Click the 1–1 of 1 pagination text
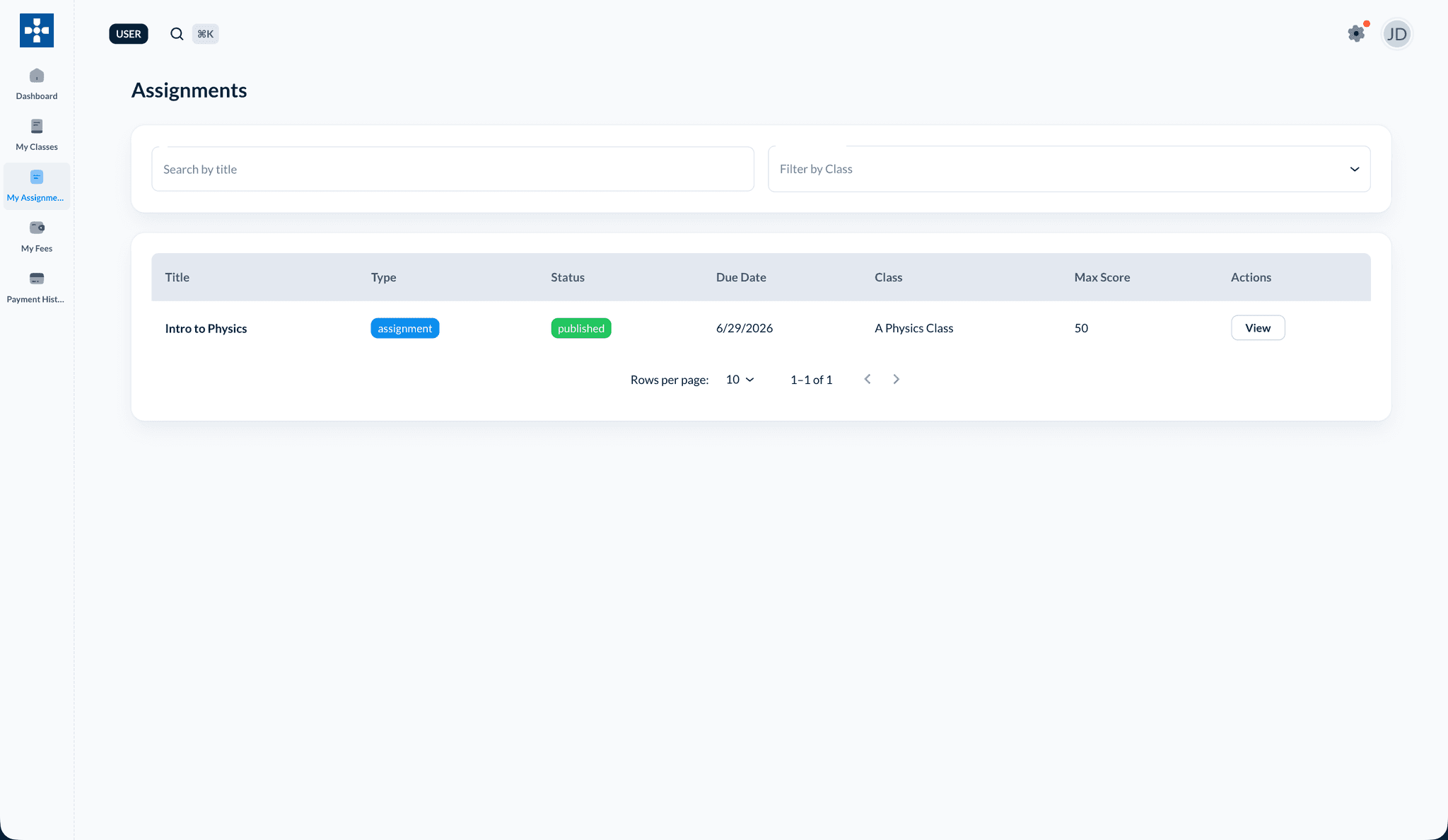Screen dimensions: 1448x840 point(811,380)
